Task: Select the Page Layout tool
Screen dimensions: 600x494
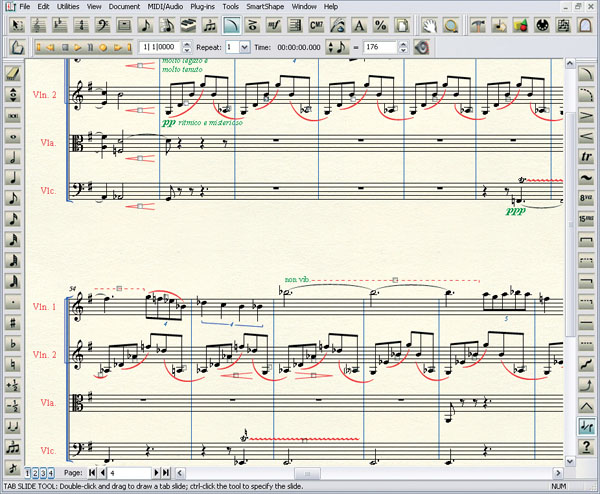Action: (402, 26)
